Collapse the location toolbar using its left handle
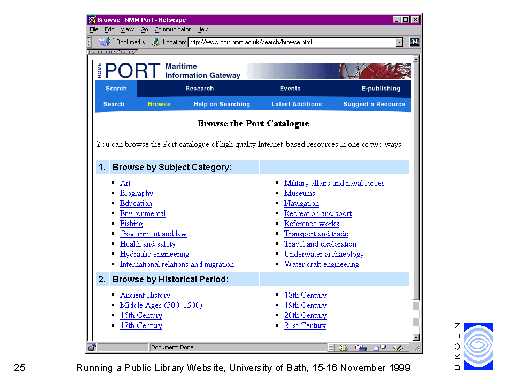 pos(89,42)
